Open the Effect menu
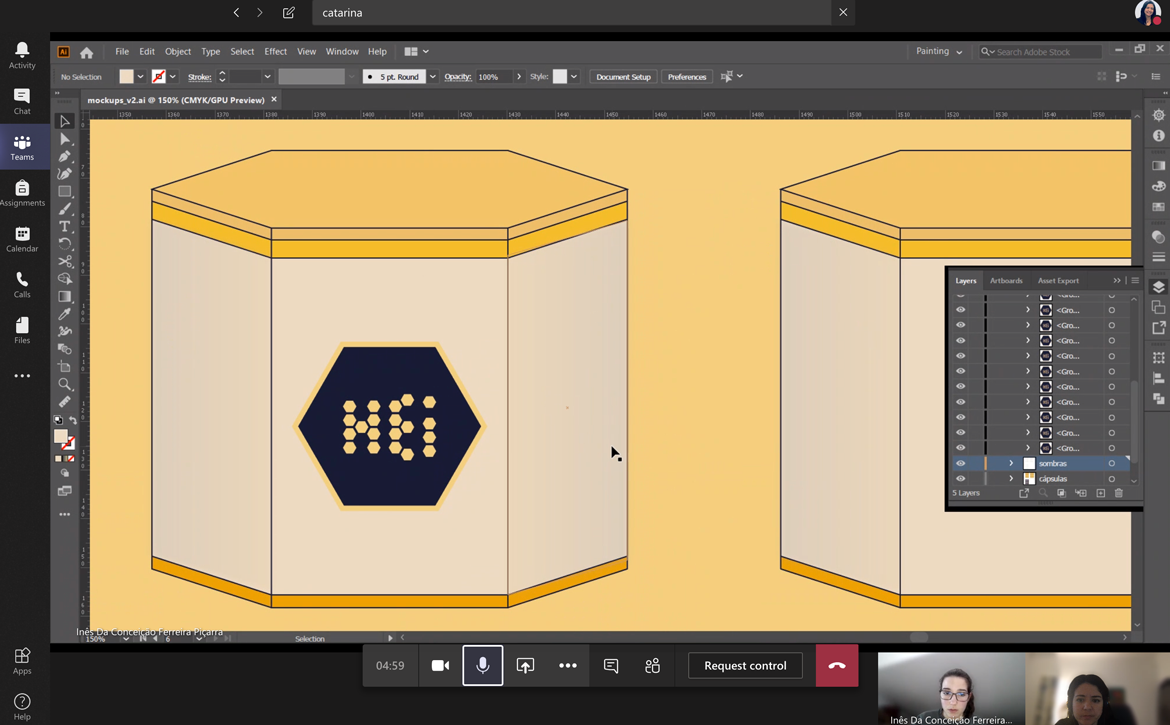Screen dimensions: 1170x725 tap(275, 52)
